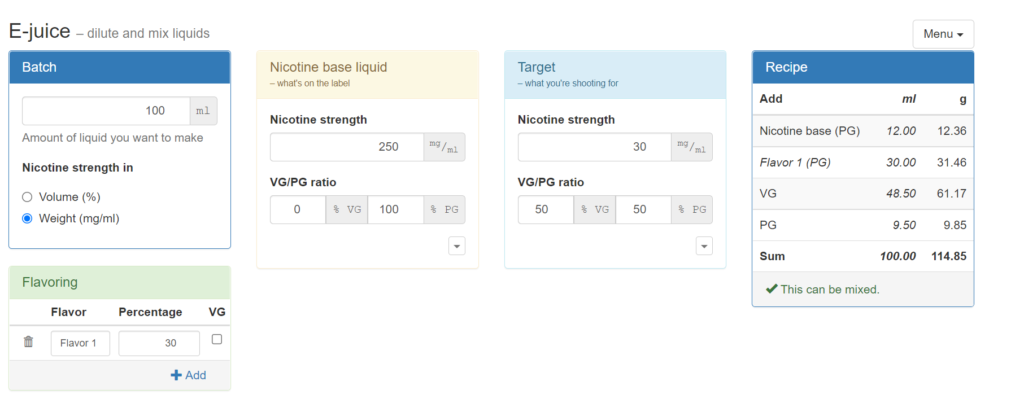Click base nicotine strength 250 field
This screenshot has height=399, width=1024.
[347, 147]
